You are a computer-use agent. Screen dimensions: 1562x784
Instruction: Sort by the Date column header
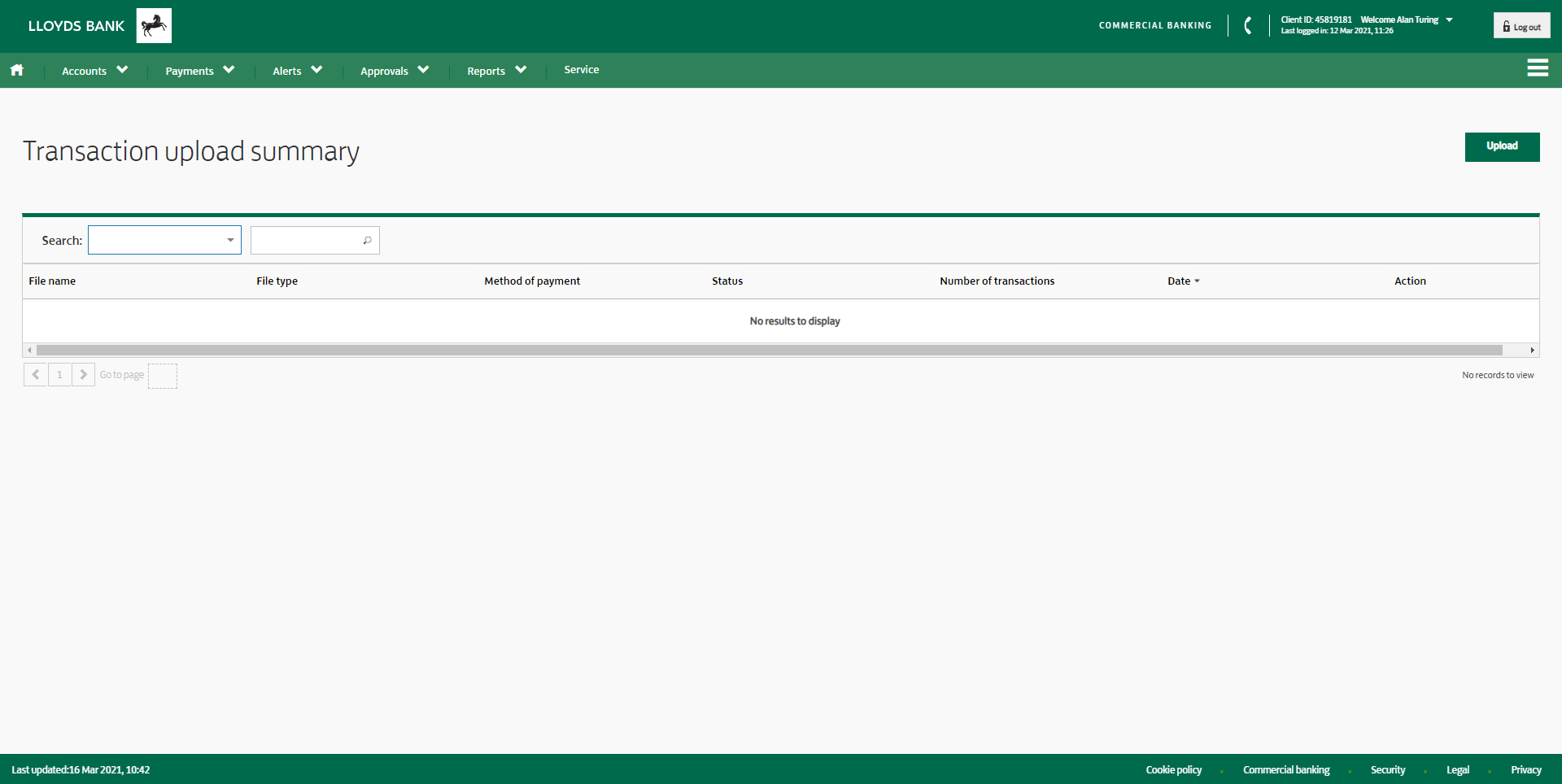pos(1184,281)
